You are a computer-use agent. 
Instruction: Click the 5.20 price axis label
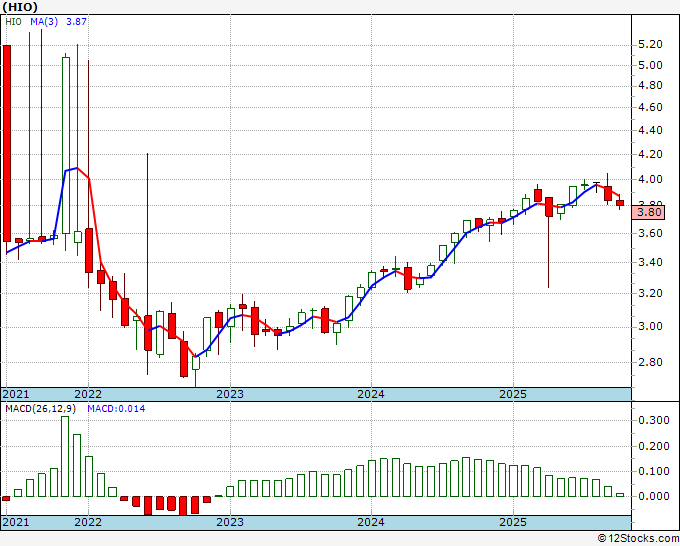[650, 44]
